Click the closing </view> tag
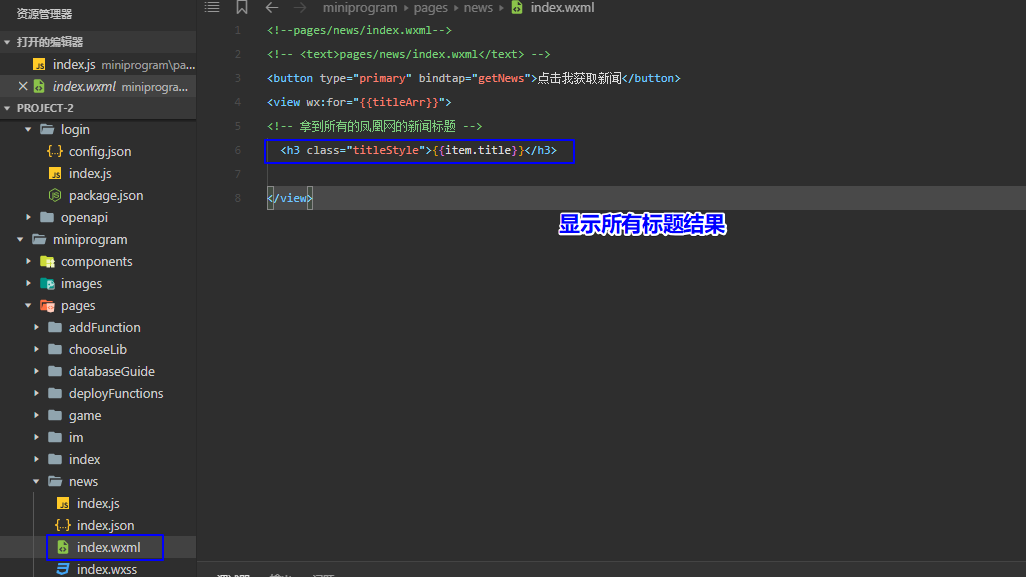This screenshot has height=577, width=1026. [290, 198]
